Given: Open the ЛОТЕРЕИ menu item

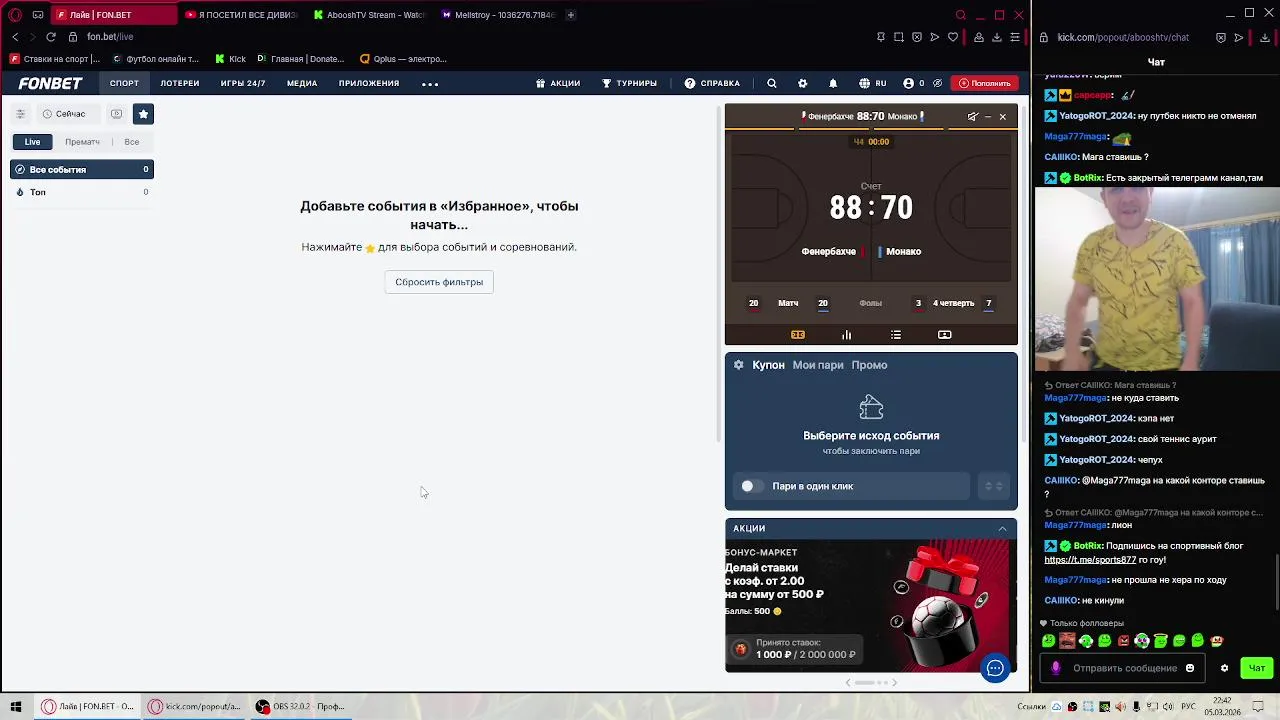Looking at the screenshot, I should (x=180, y=83).
